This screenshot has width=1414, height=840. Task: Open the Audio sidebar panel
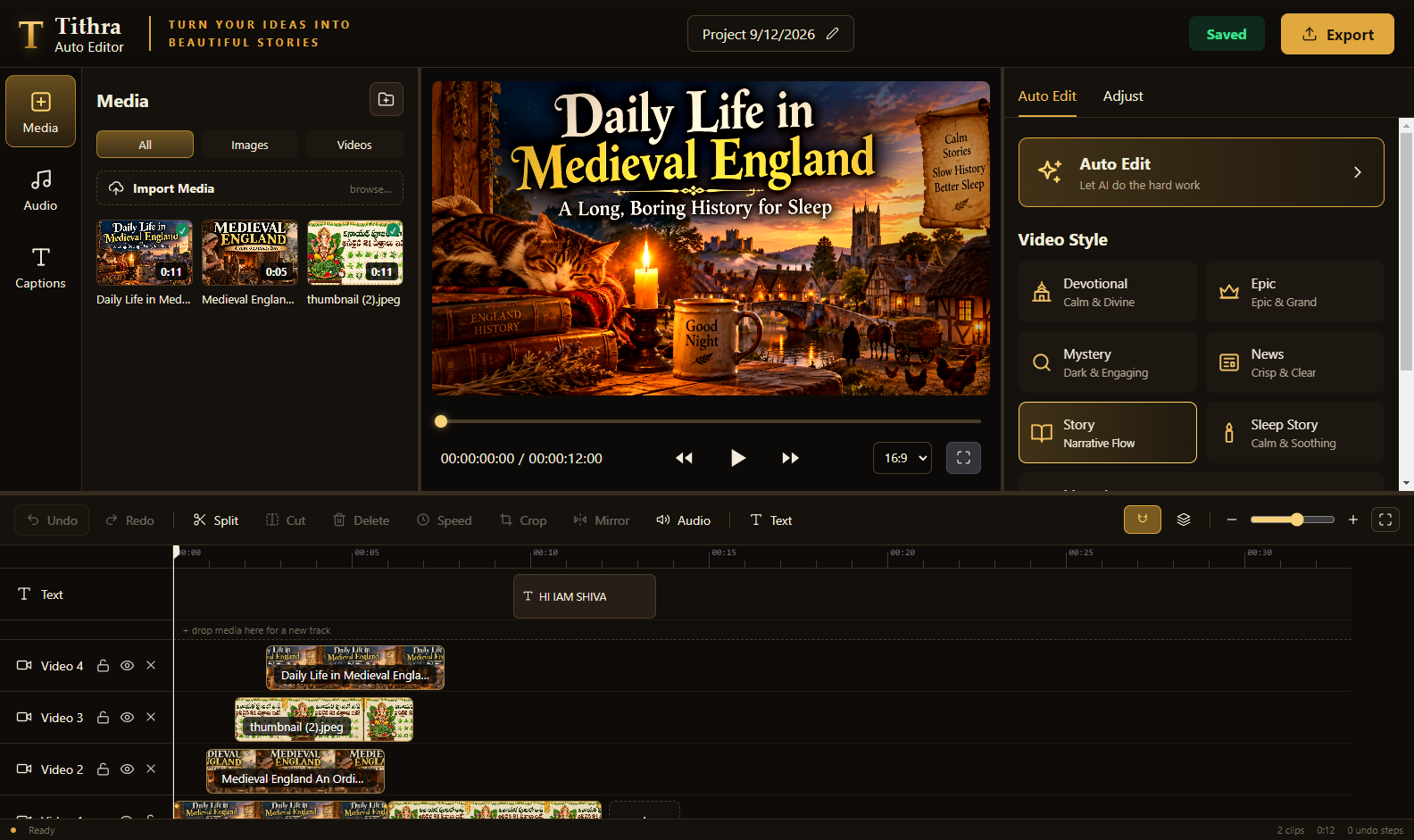(x=40, y=190)
